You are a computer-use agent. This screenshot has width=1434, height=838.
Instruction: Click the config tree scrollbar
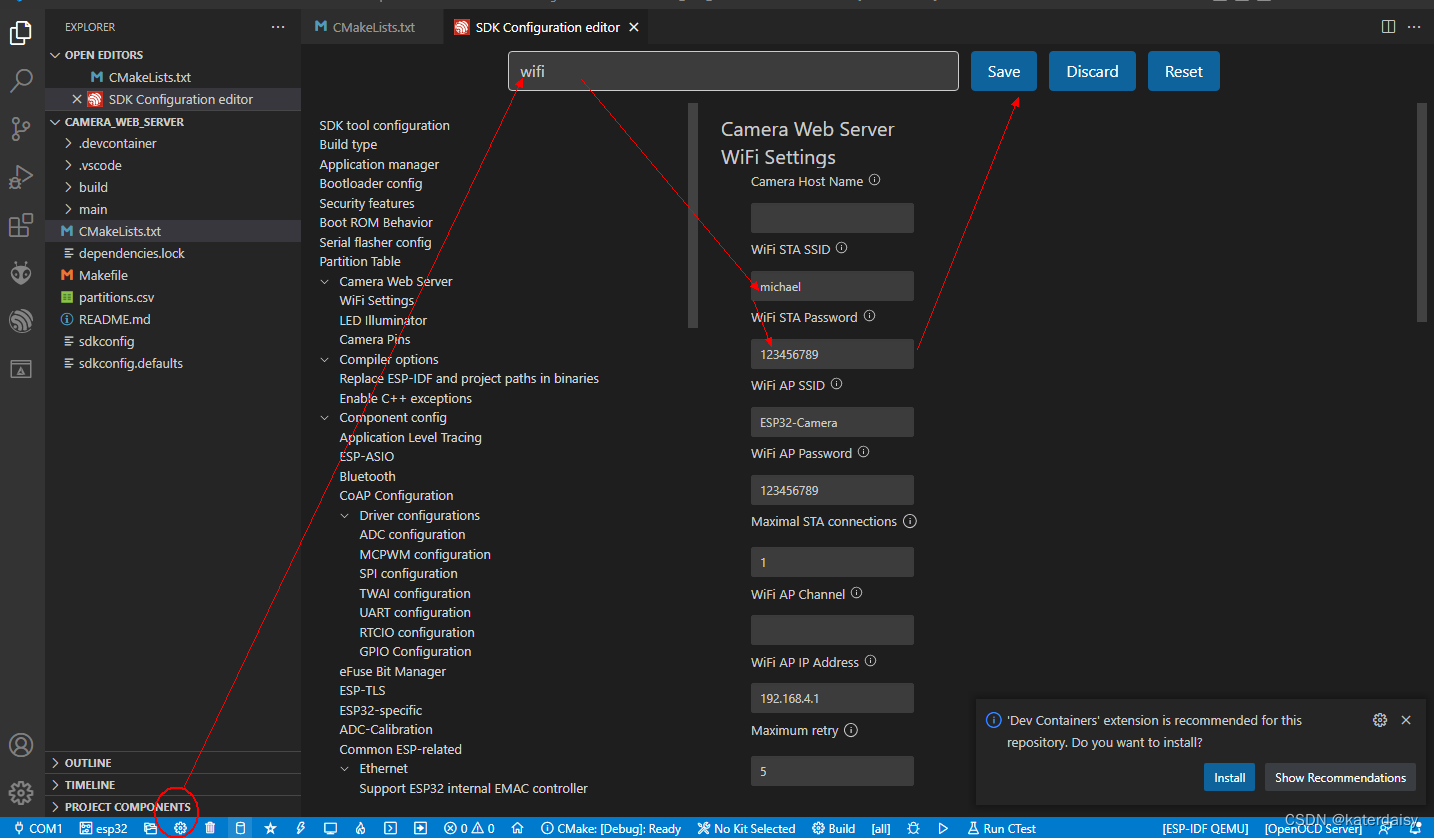[693, 215]
